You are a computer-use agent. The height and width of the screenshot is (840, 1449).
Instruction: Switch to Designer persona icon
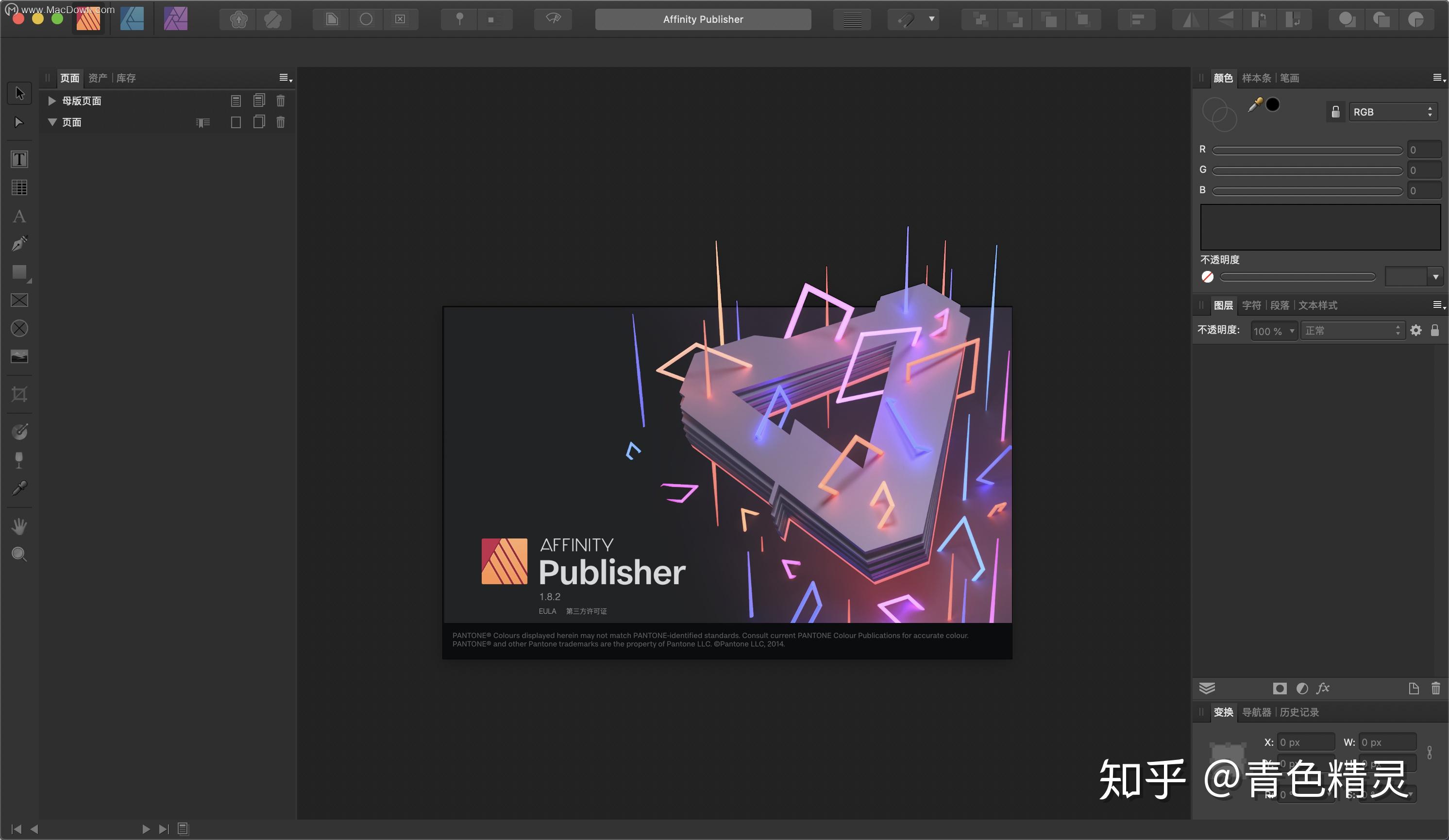[x=132, y=19]
